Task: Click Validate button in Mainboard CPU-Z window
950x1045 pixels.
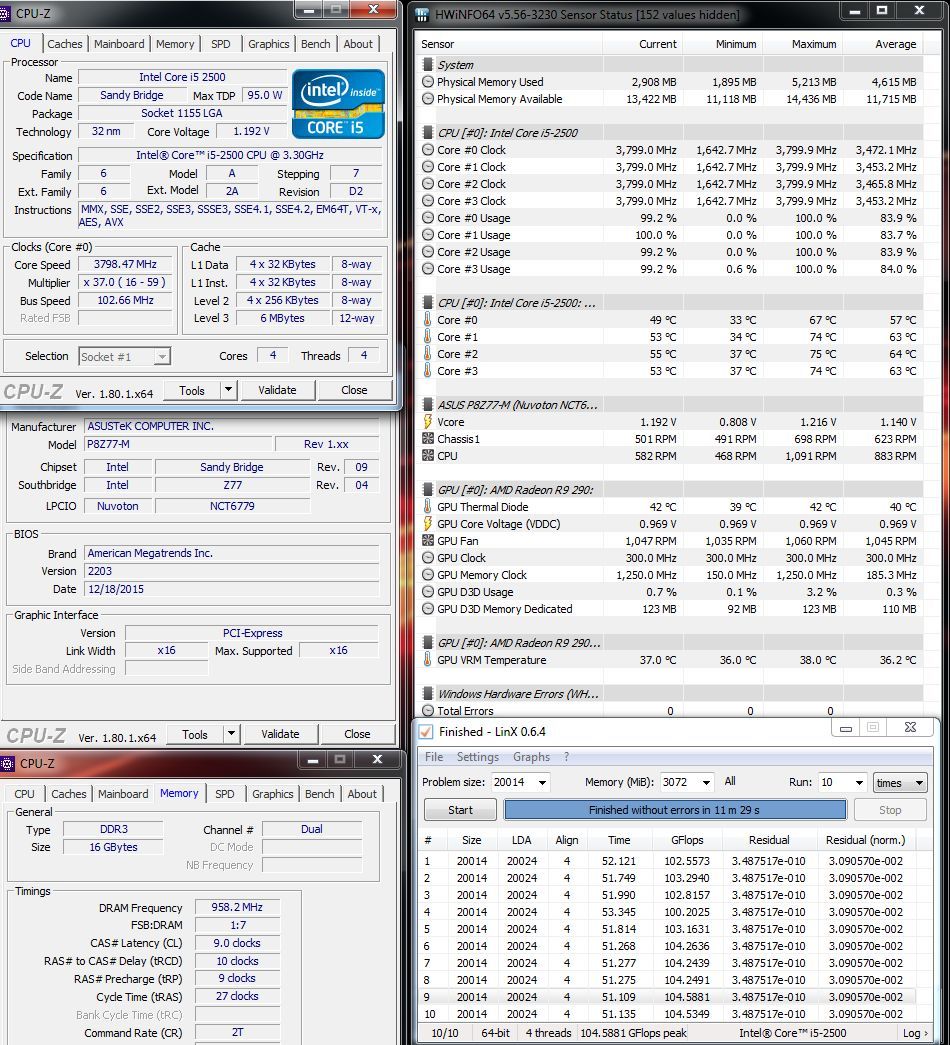Action: 280,734
